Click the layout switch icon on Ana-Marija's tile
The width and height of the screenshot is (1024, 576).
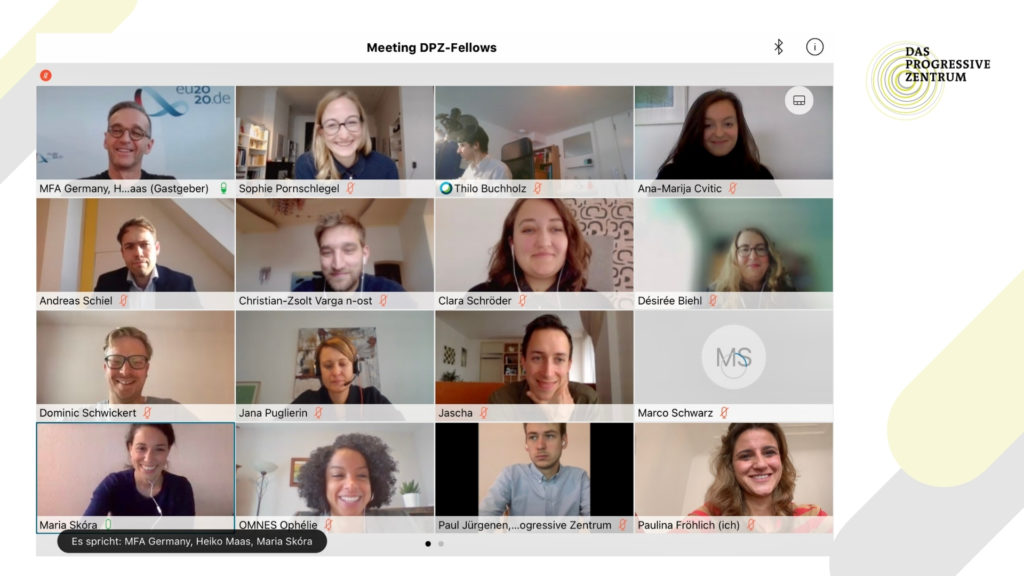[799, 101]
